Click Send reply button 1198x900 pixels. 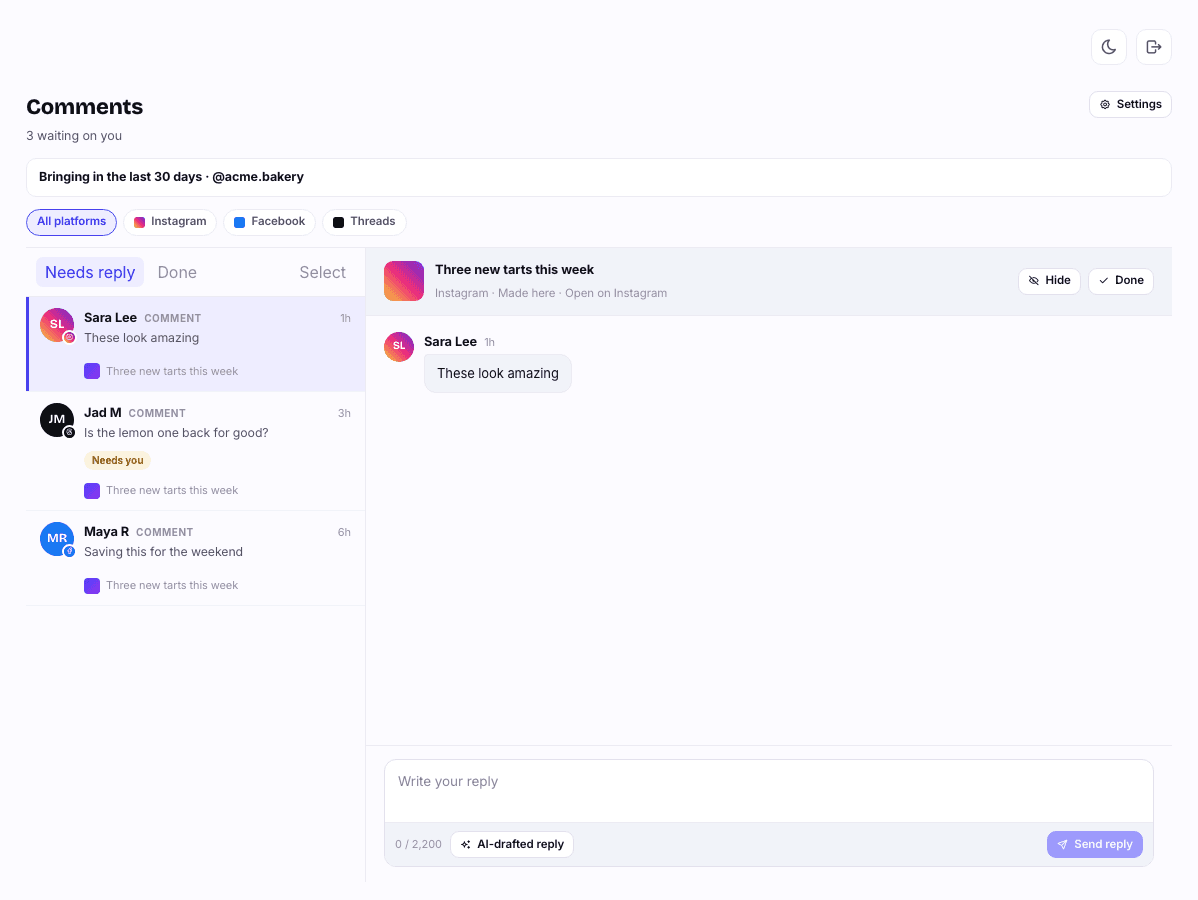coord(1095,844)
